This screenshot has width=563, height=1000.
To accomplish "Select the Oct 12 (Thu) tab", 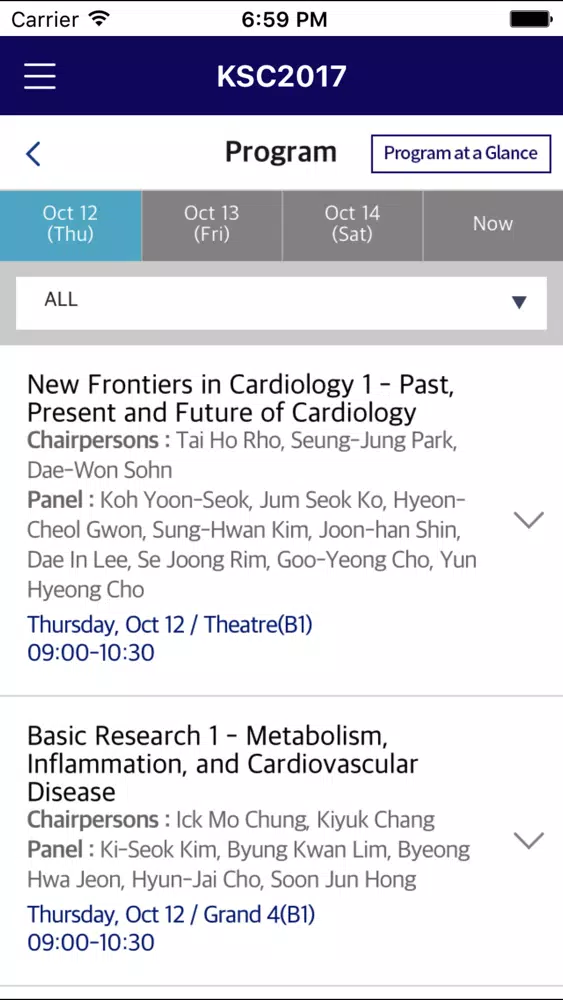I will point(70,225).
